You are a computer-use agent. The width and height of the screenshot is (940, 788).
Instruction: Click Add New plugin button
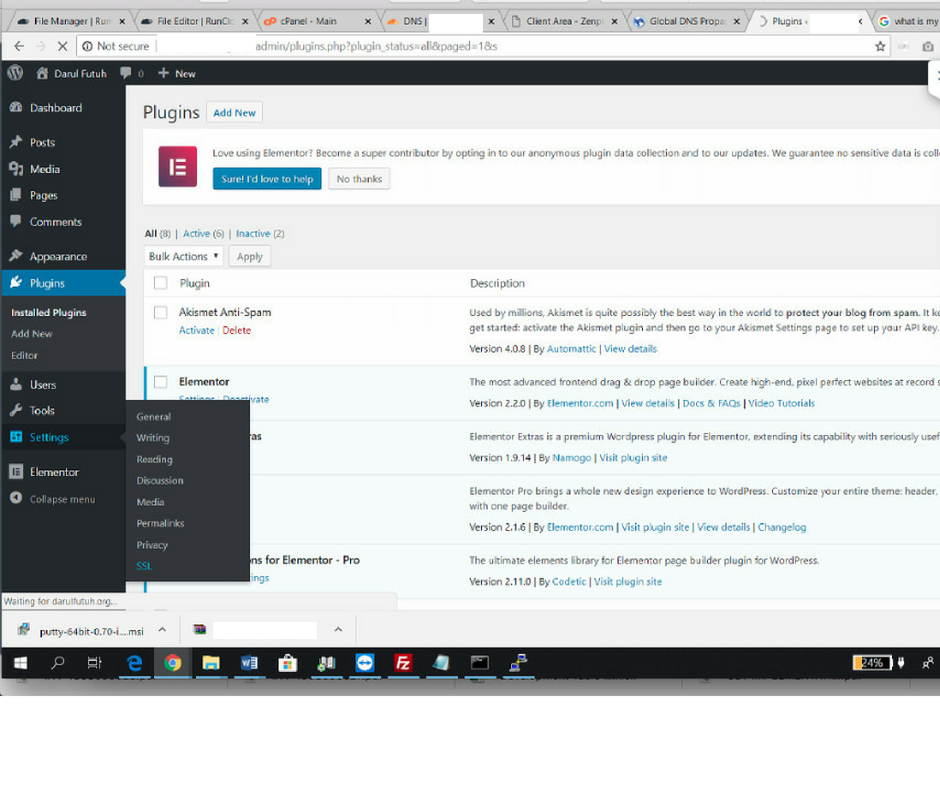(x=234, y=113)
